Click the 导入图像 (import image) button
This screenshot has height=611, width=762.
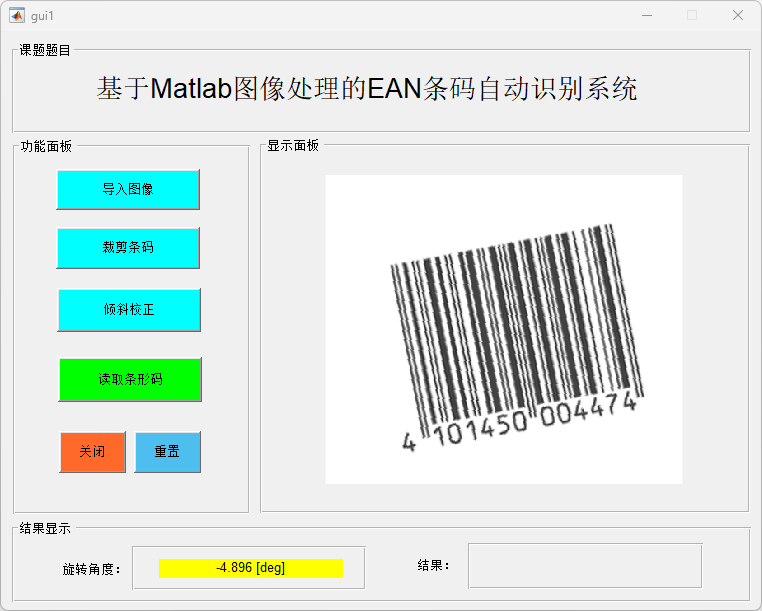[128, 189]
